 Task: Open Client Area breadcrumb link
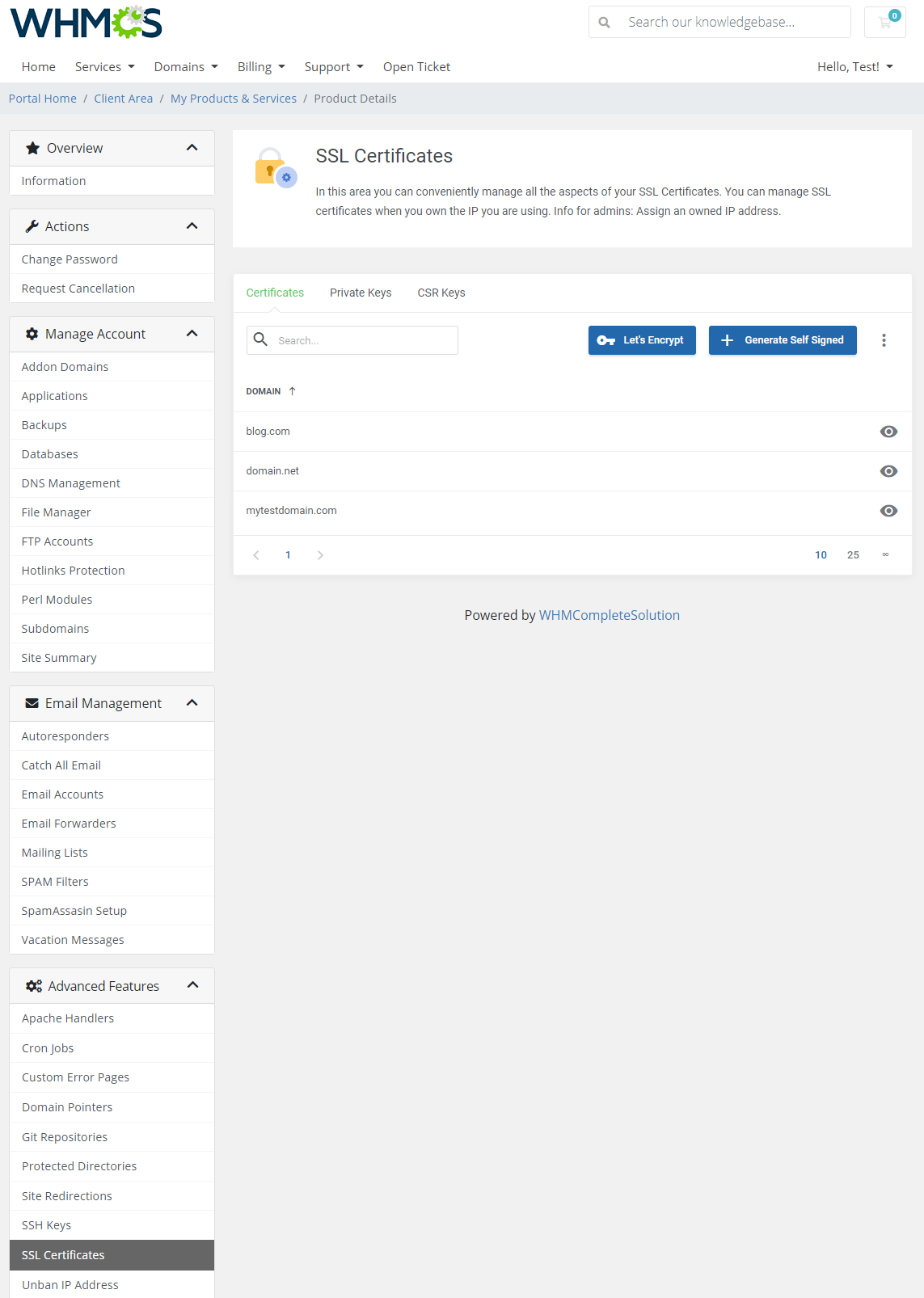[x=123, y=99]
